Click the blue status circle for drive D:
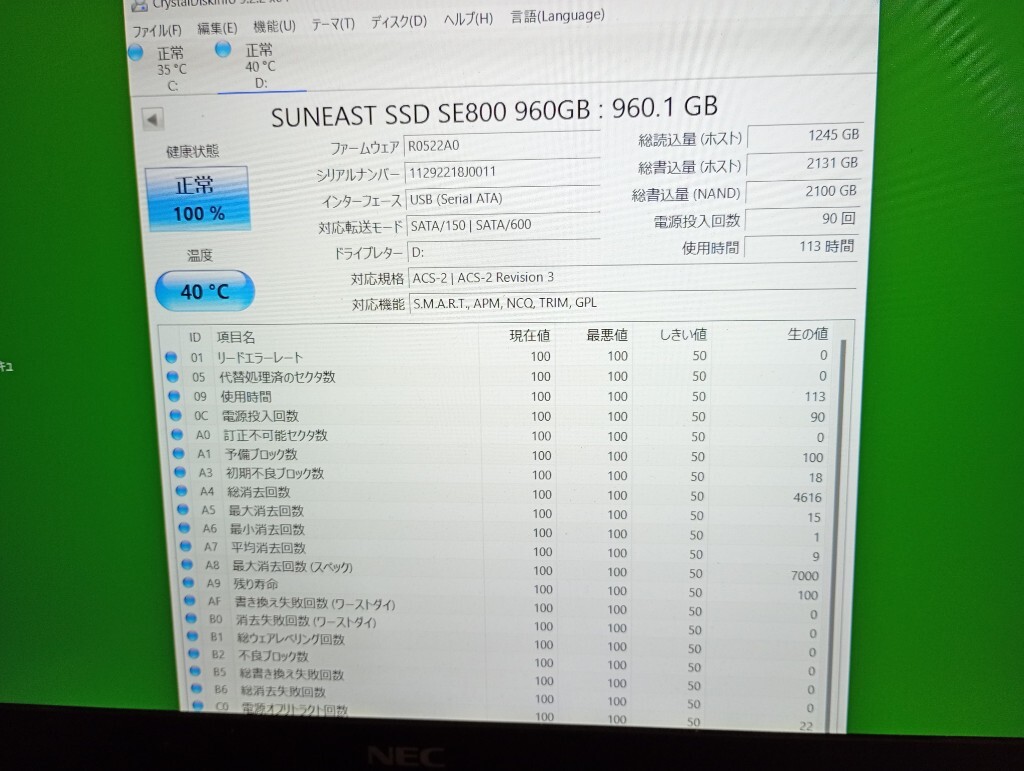Screen dimensions: 1024x771 [223, 48]
